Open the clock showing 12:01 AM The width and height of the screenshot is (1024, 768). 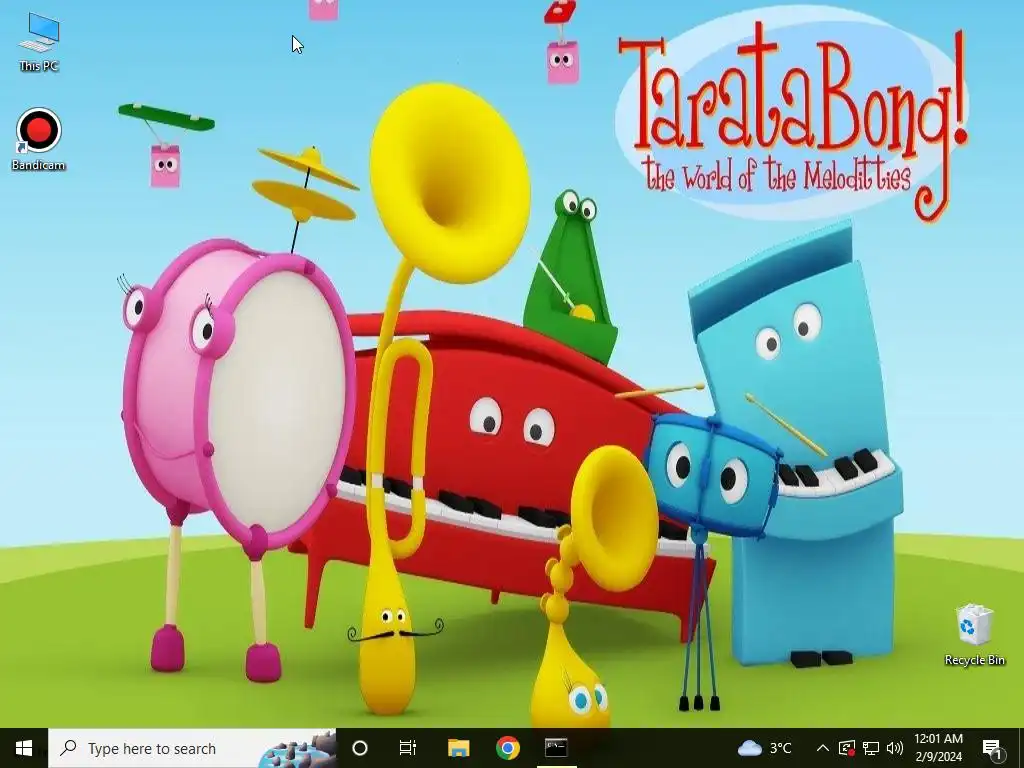(938, 748)
